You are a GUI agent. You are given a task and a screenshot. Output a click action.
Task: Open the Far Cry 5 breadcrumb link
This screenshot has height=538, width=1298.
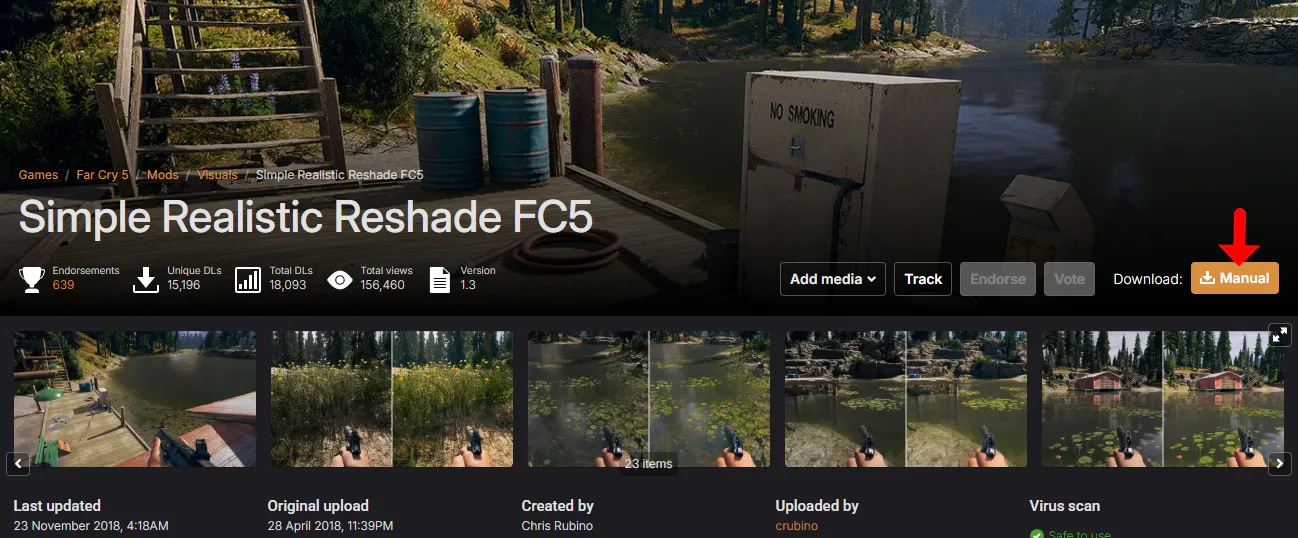click(x=103, y=175)
